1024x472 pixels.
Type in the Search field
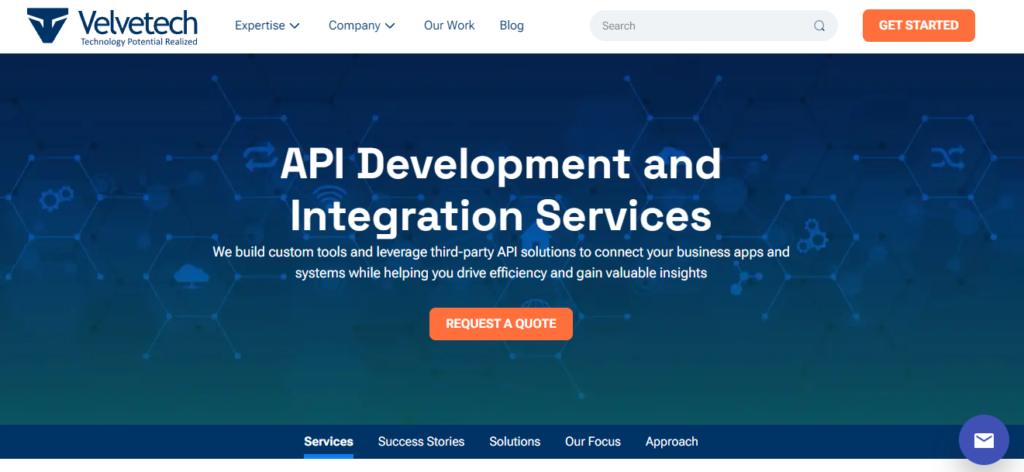click(x=700, y=26)
